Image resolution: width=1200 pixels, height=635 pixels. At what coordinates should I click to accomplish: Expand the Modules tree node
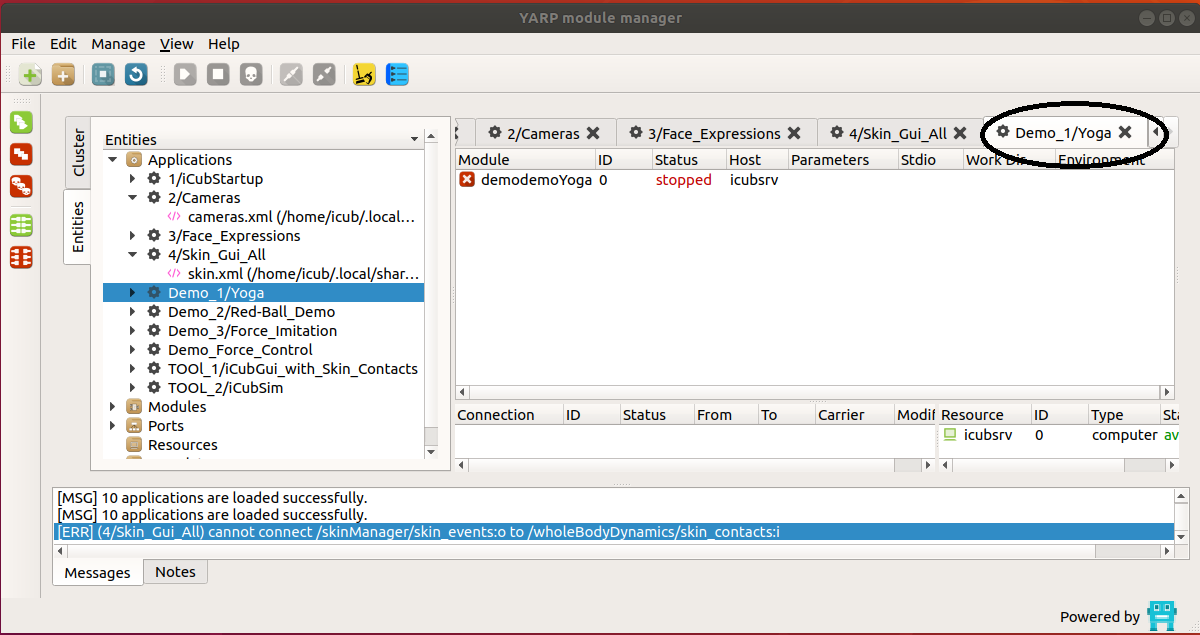coord(113,407)
